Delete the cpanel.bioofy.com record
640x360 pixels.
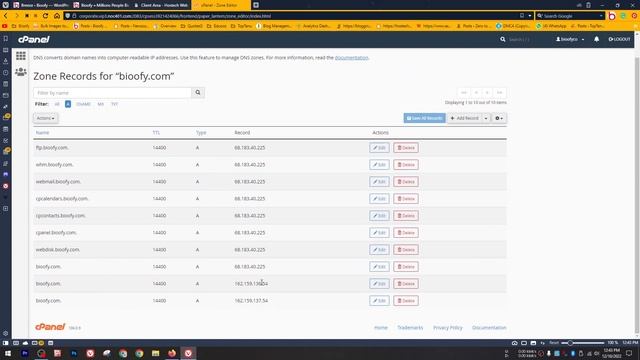[406, 233]
